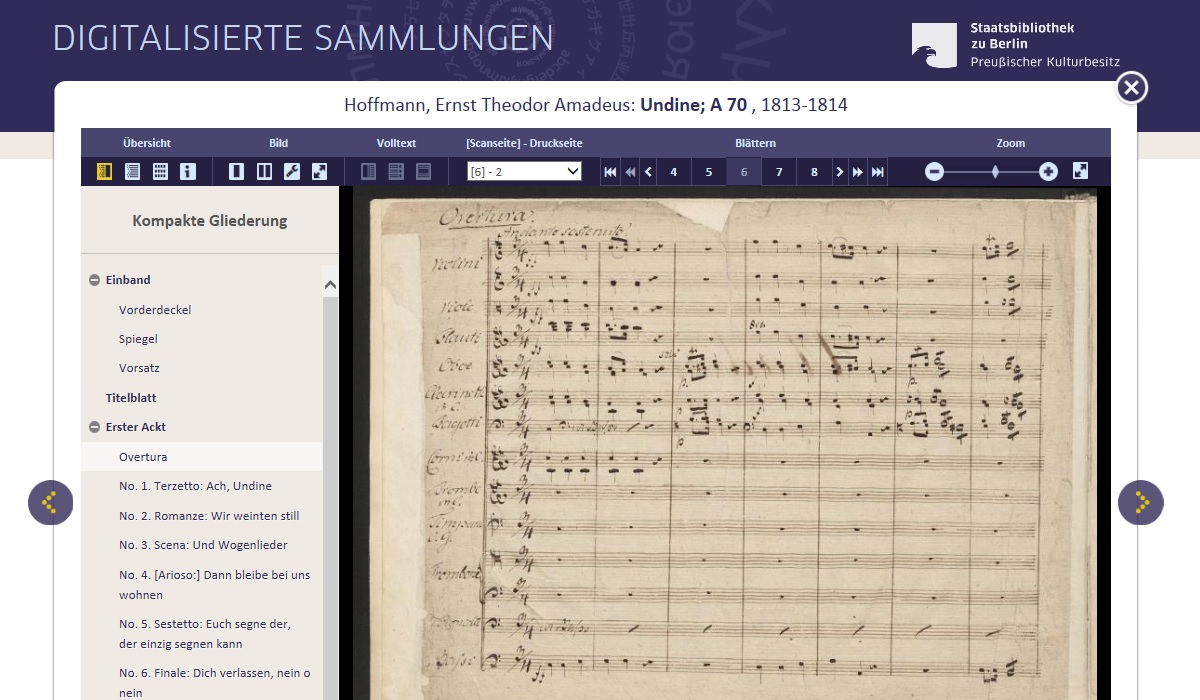This screenshot has height=700, width=1200.
Task: Open the information icon in Übersicht
Action: point(188,171)
